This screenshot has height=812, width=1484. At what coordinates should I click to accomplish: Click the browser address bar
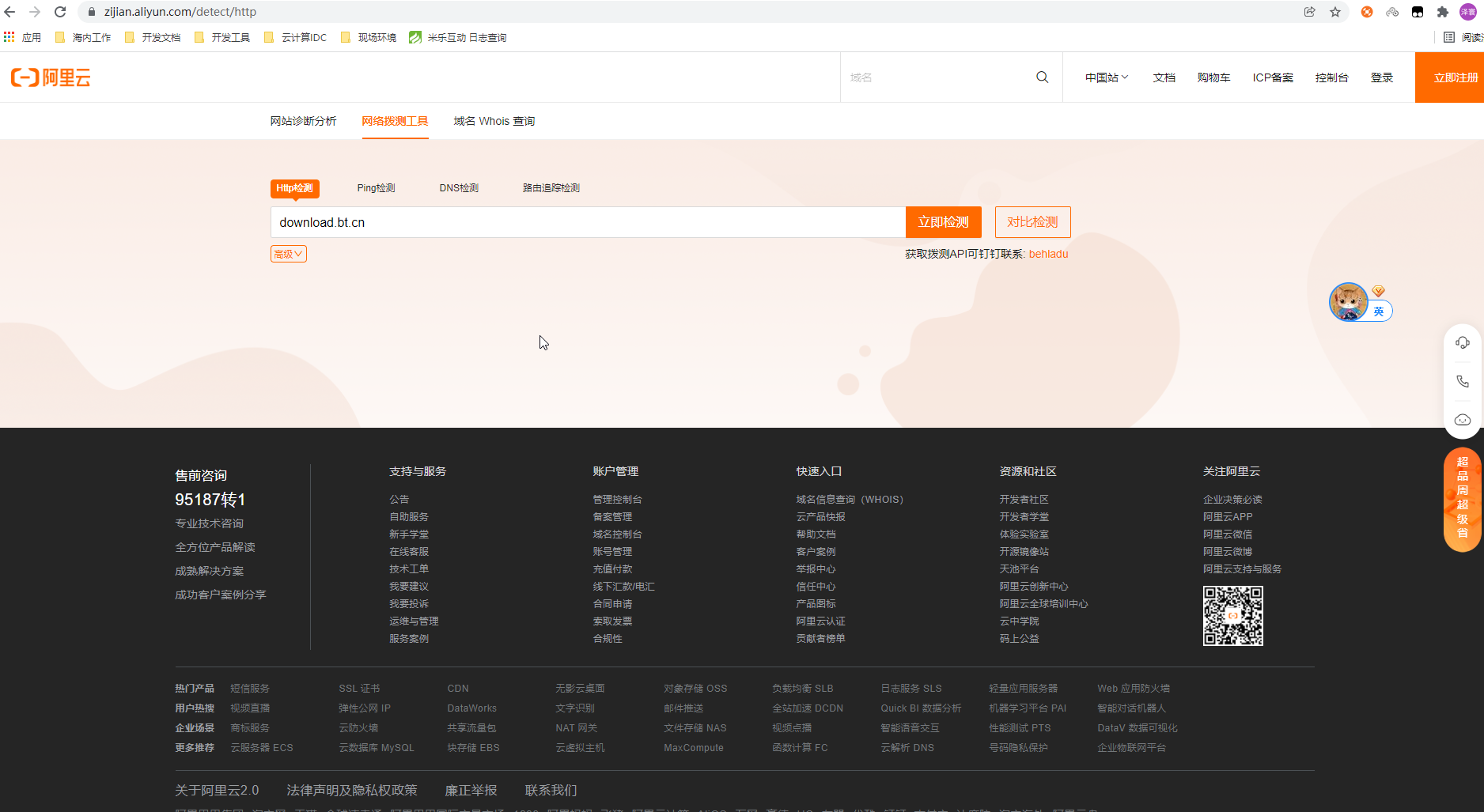pyautogui.click(x=688, y=12)
